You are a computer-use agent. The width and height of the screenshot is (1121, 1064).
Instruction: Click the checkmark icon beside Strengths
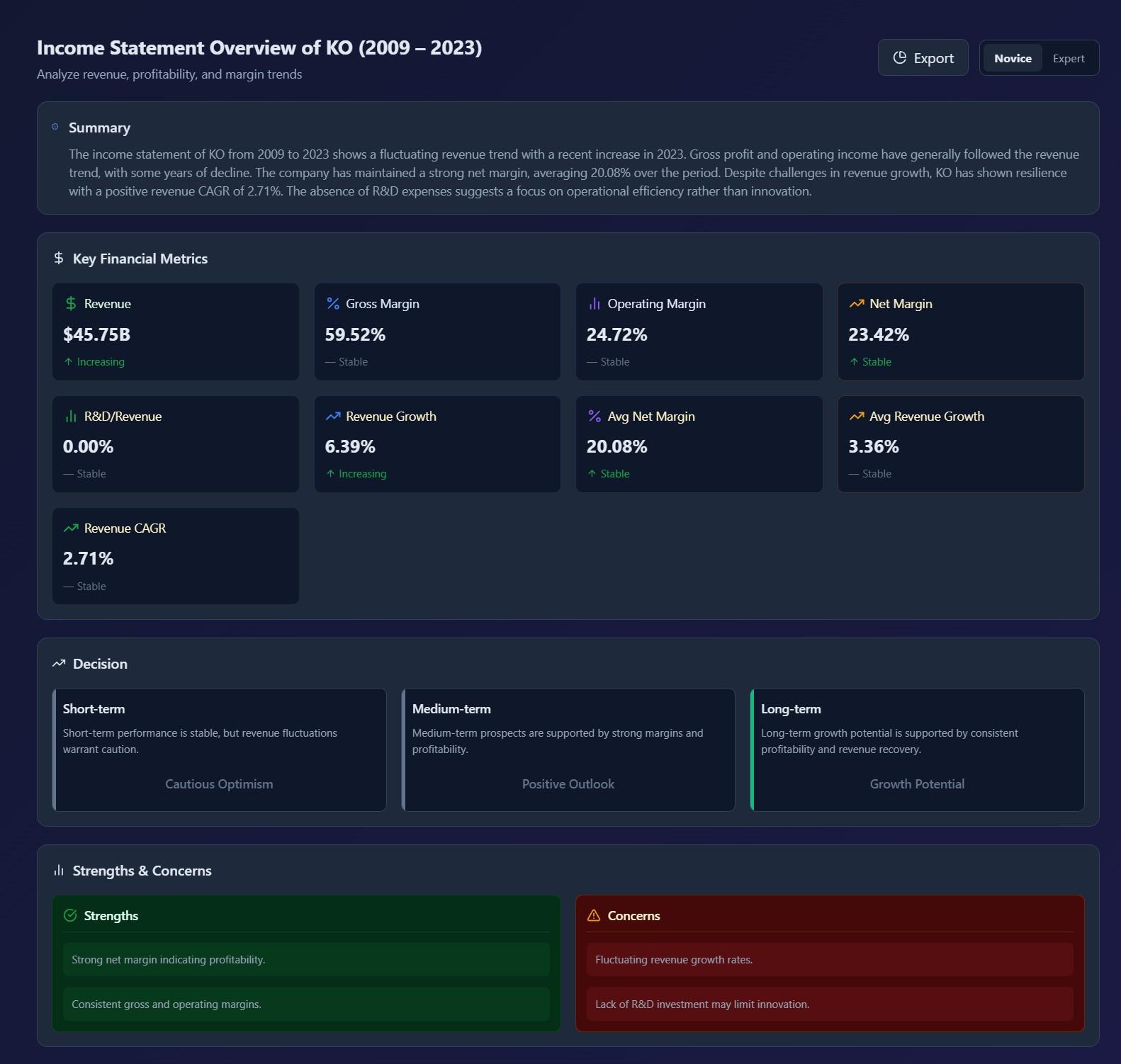tap(70, 915)
